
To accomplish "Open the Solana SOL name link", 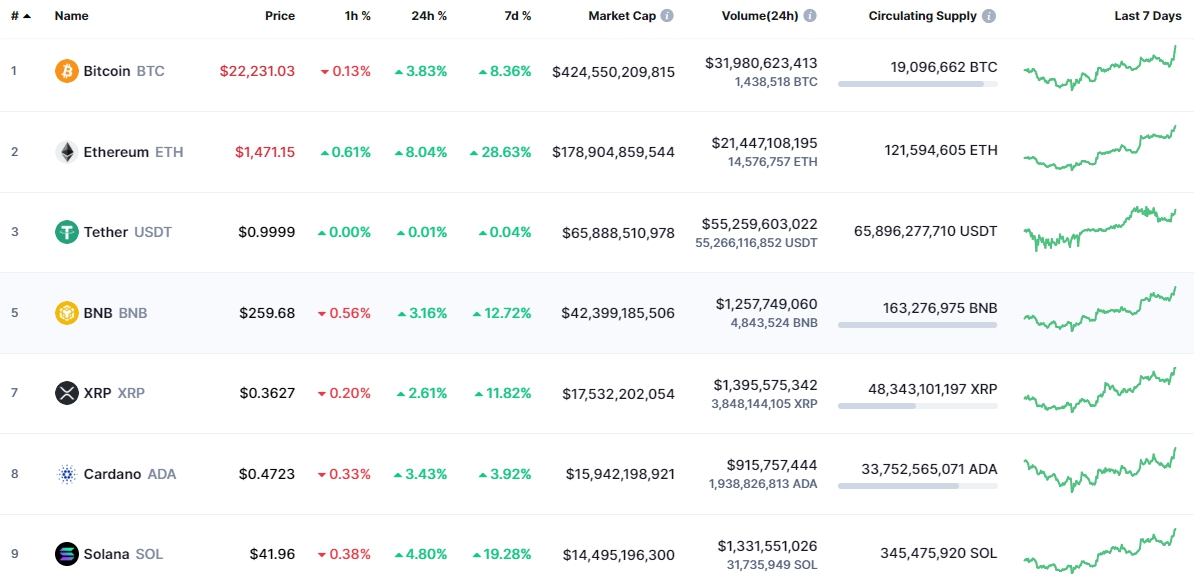I will coord(123,554).
